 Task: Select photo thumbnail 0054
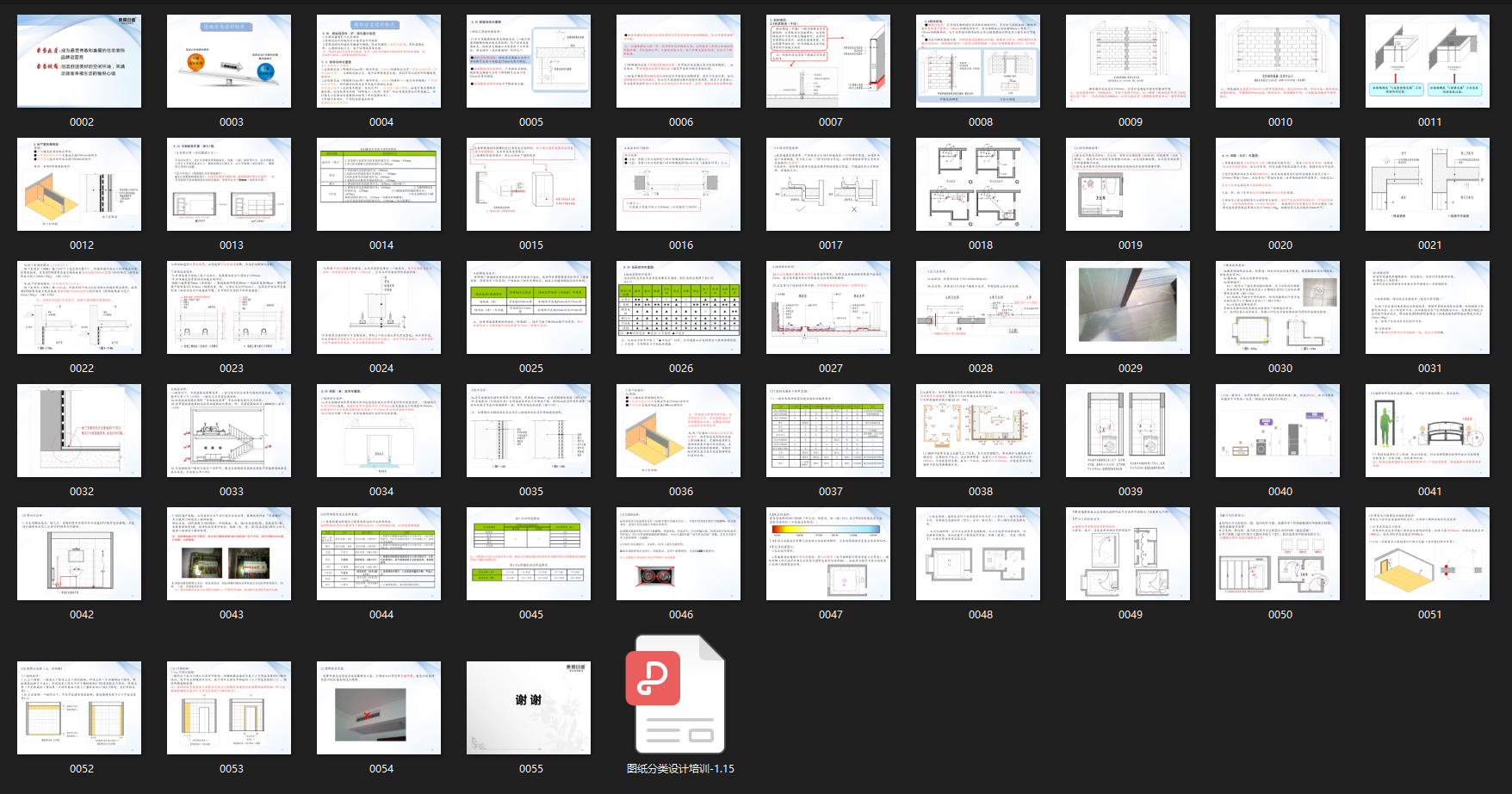379,708
